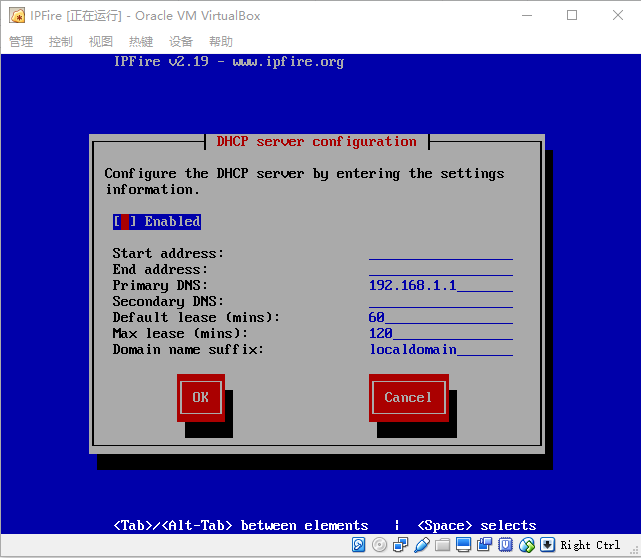
Task: Open the 管理 menu
Action: click(x=21, y=41)
